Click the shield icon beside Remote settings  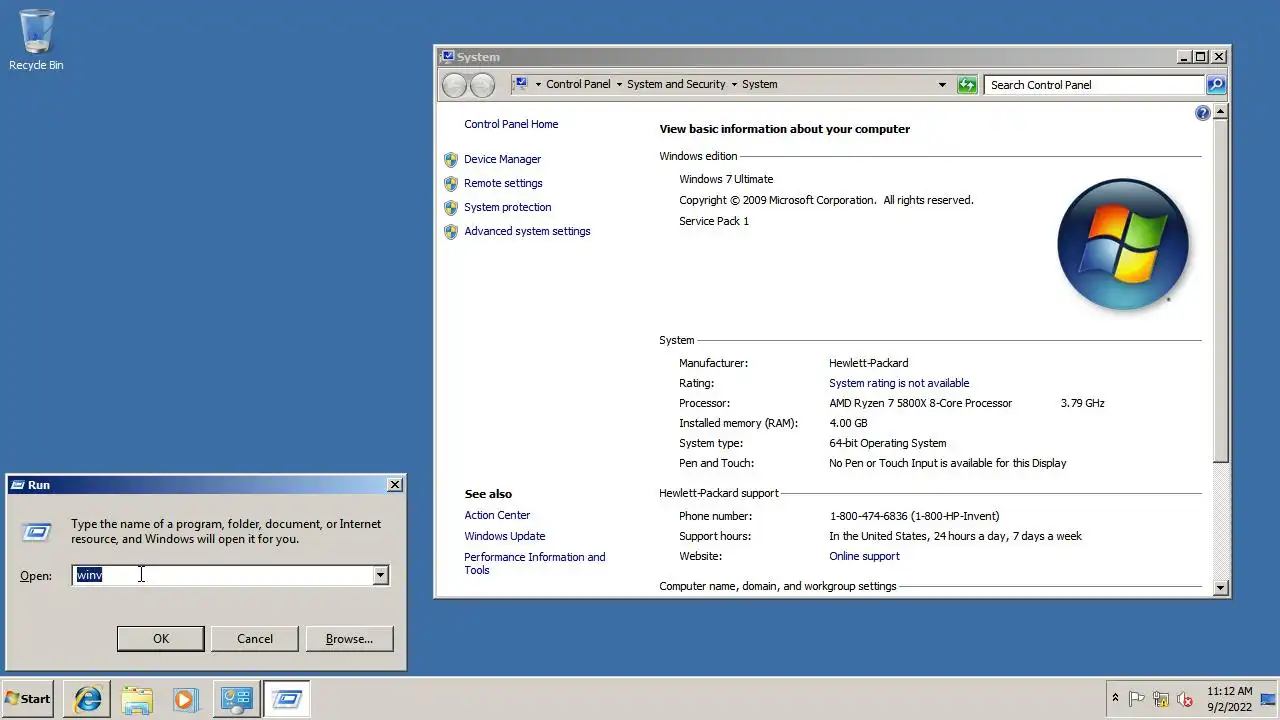click(451, 183)
